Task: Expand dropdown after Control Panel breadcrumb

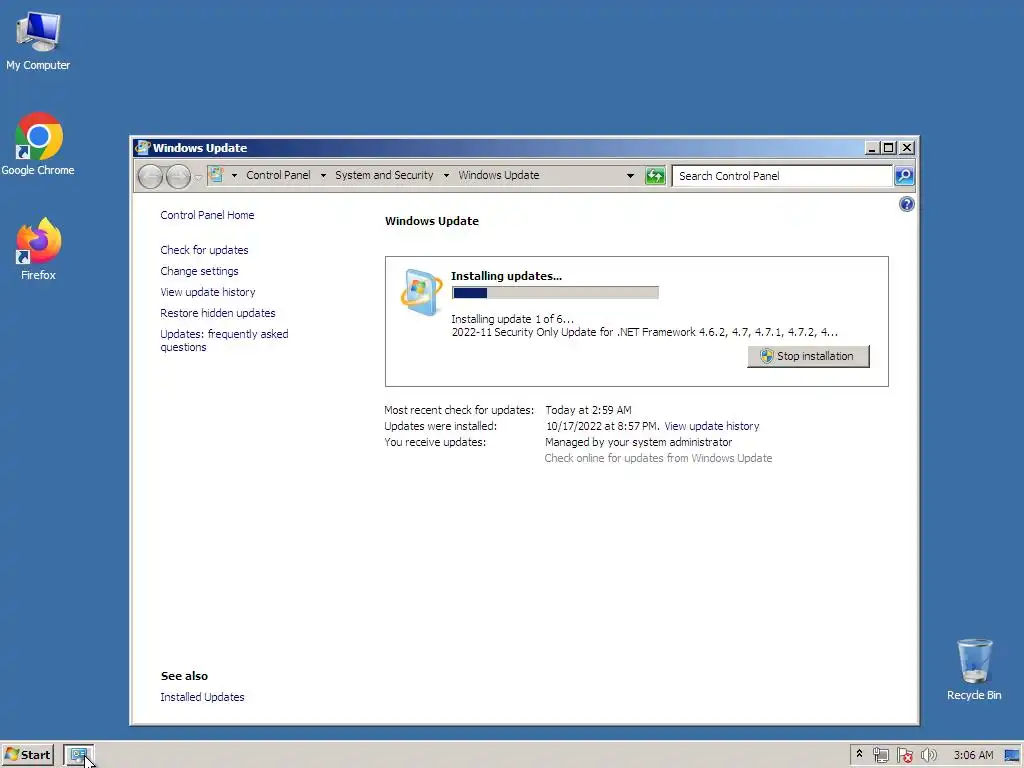Action: coord(323,175)
